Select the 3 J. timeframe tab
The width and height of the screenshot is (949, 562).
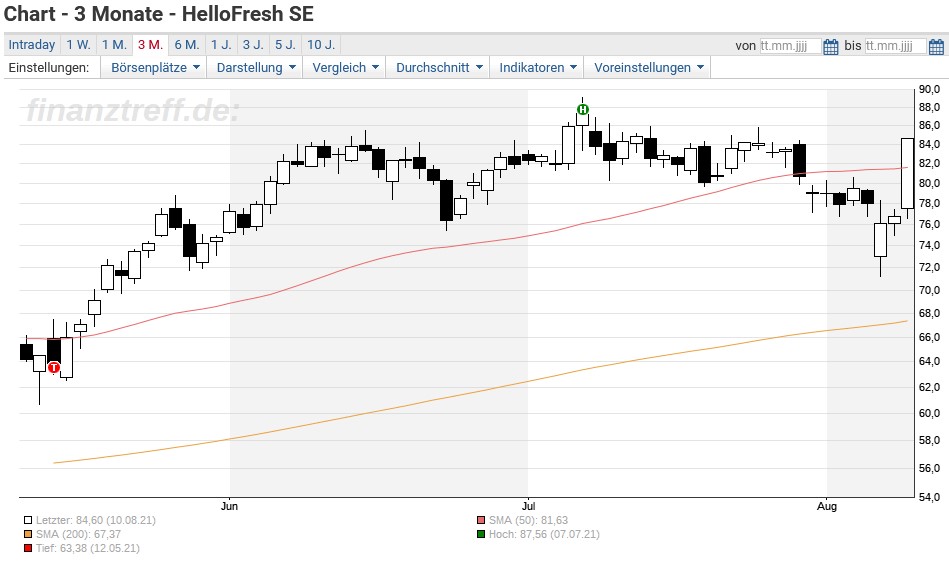click(253, 45)
